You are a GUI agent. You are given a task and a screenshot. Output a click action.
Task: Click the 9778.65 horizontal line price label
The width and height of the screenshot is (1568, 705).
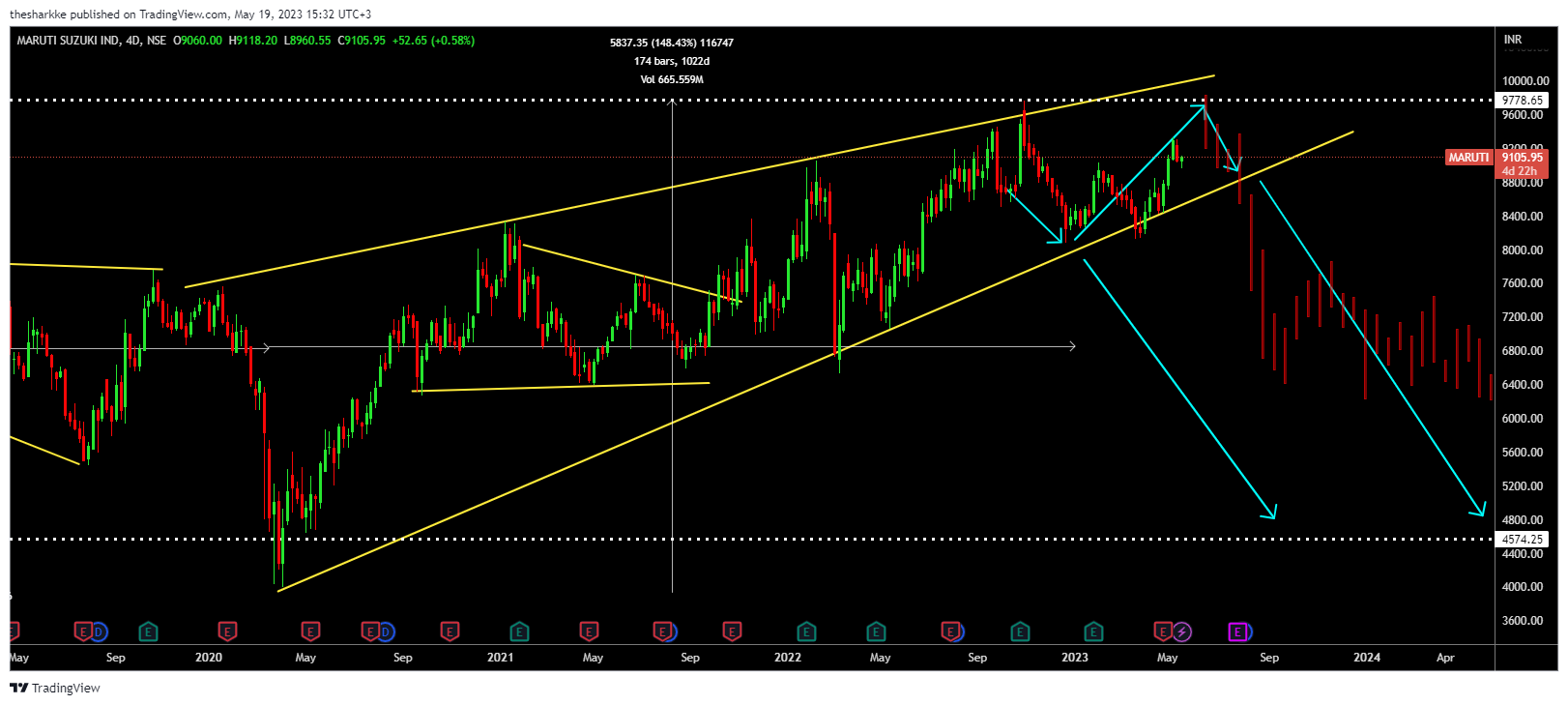(1523, 100)
